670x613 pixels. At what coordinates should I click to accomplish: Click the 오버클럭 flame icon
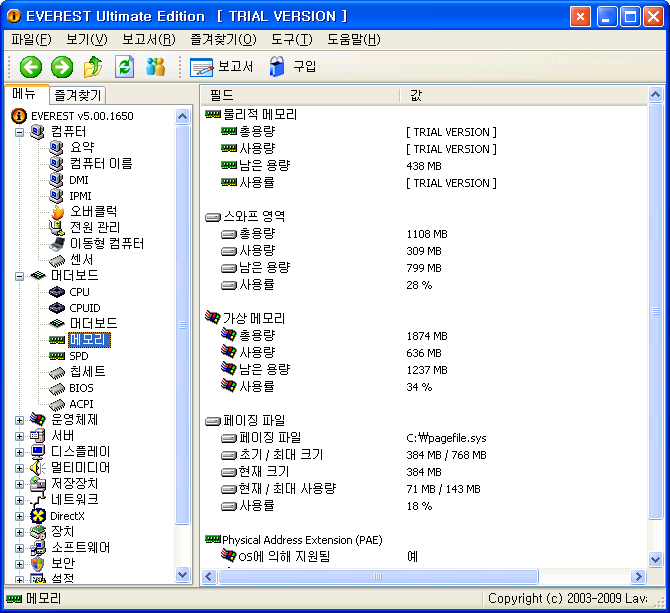coord(57,212)
